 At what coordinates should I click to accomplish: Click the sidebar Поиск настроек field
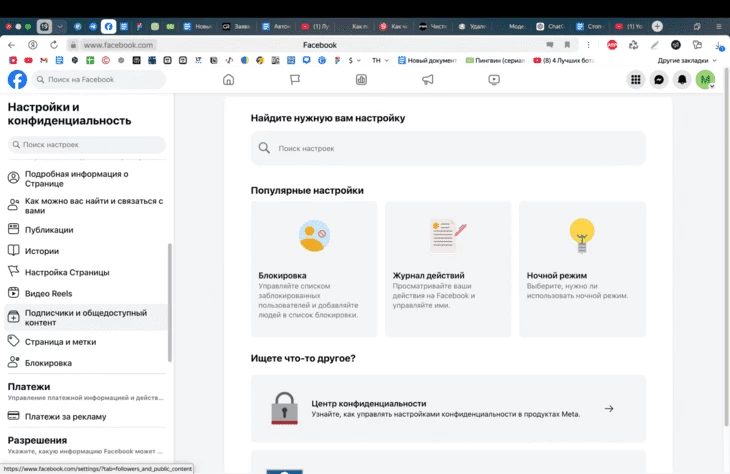click(87, 144)
